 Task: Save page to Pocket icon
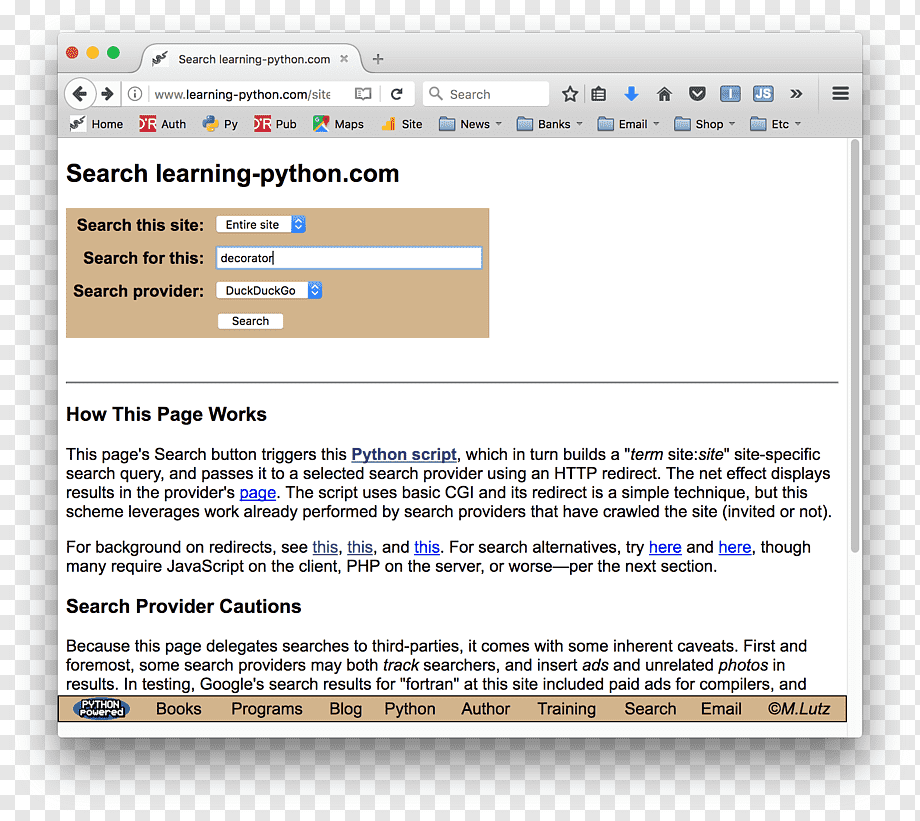pos(697,94)
